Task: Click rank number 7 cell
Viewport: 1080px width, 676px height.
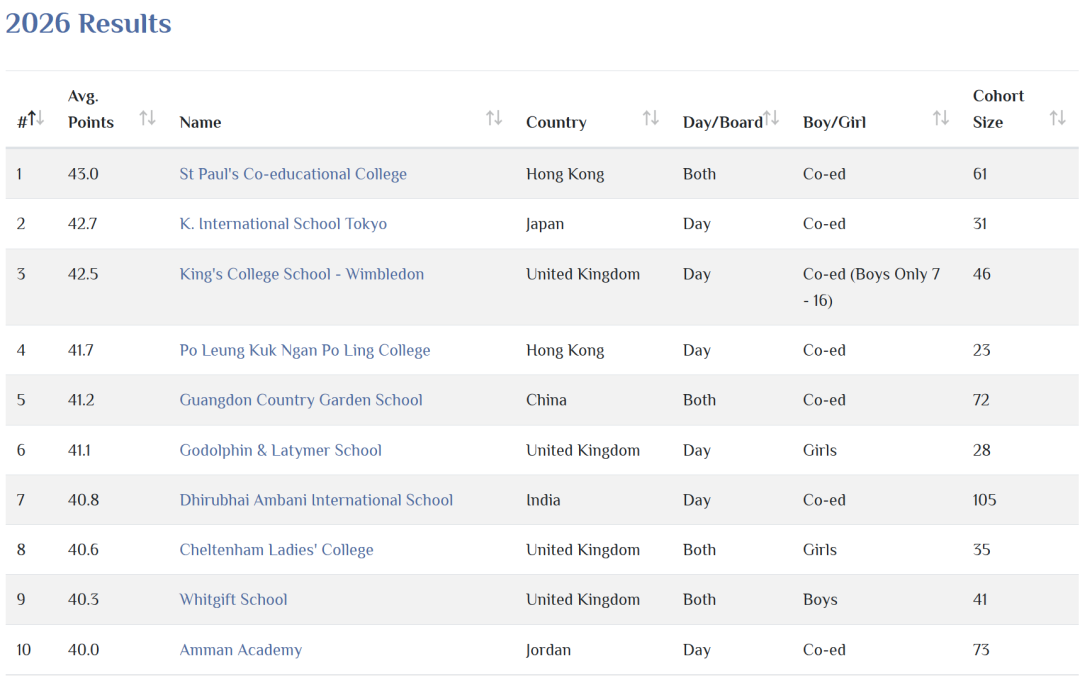Action: tap(21, 500)
